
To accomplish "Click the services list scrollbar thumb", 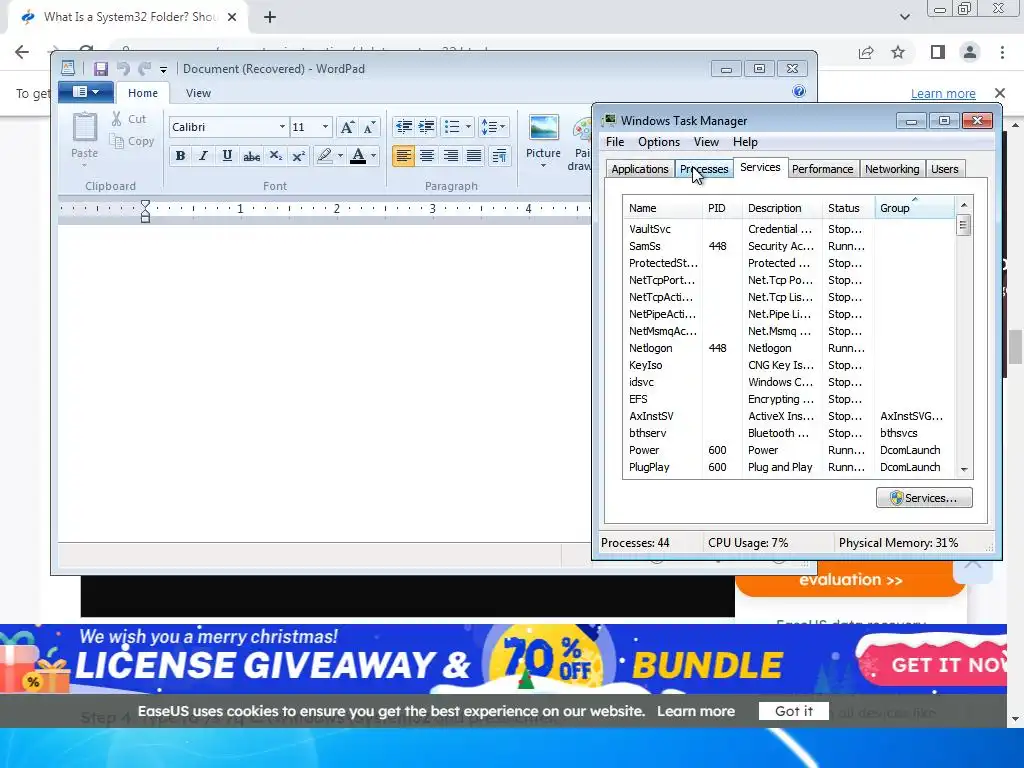I will [x=963, y=226].
